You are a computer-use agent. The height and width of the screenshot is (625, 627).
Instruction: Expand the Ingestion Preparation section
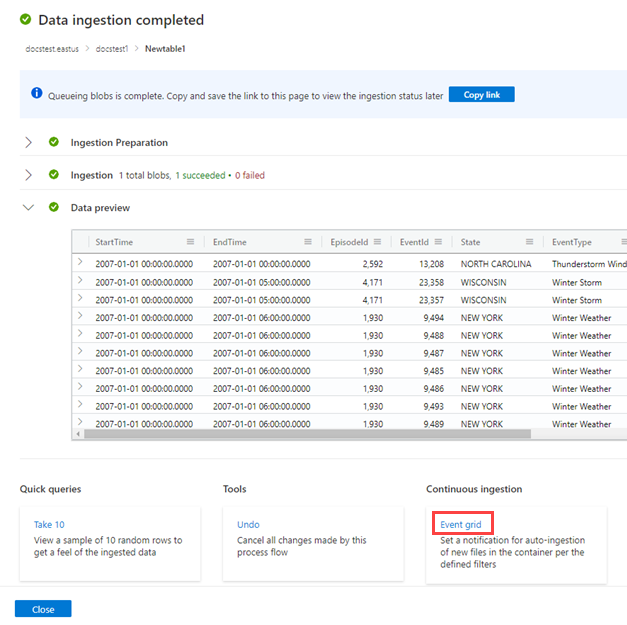28,143
